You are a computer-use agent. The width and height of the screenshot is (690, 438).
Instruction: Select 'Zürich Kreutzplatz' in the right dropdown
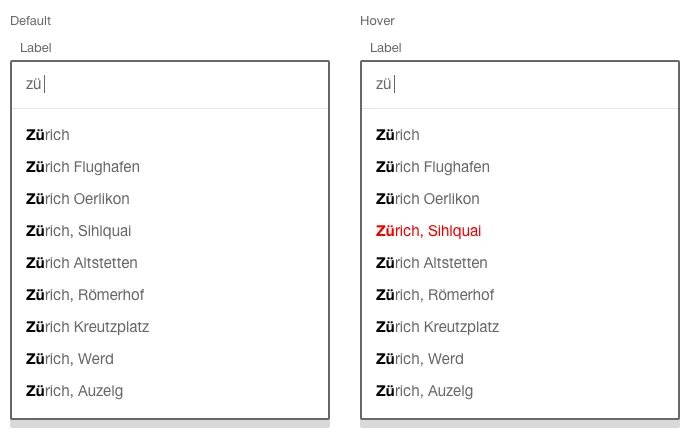pyautogui.click(x=438, y=327)
